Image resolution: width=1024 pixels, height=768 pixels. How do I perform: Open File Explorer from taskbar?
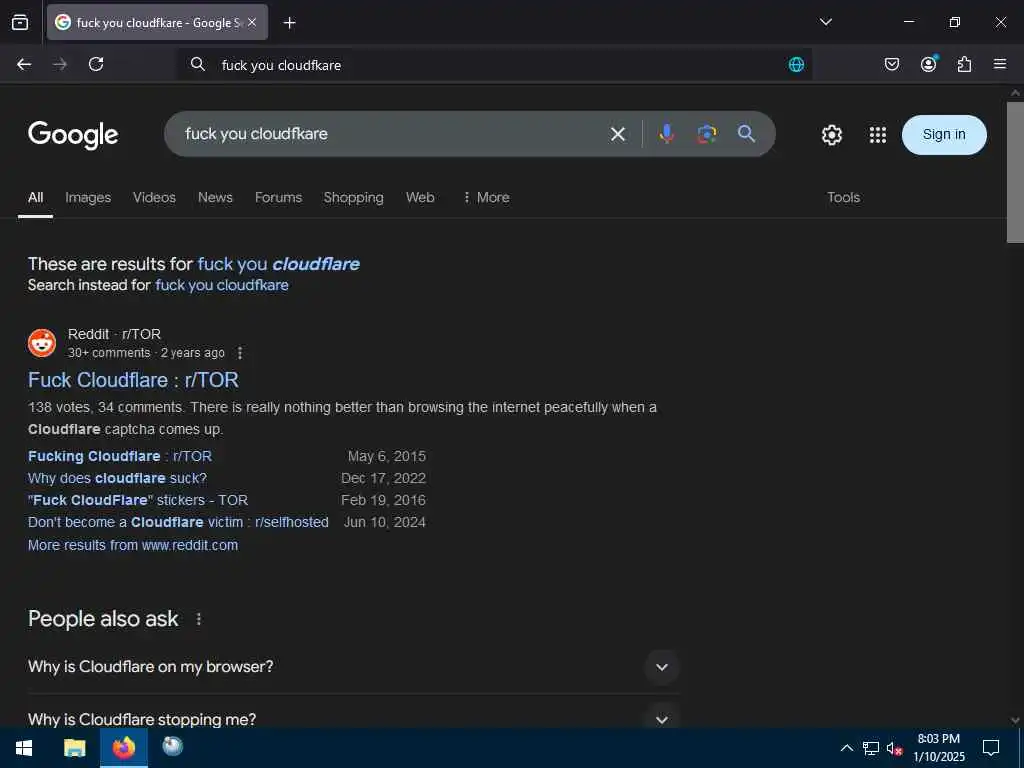pos(74,748)
